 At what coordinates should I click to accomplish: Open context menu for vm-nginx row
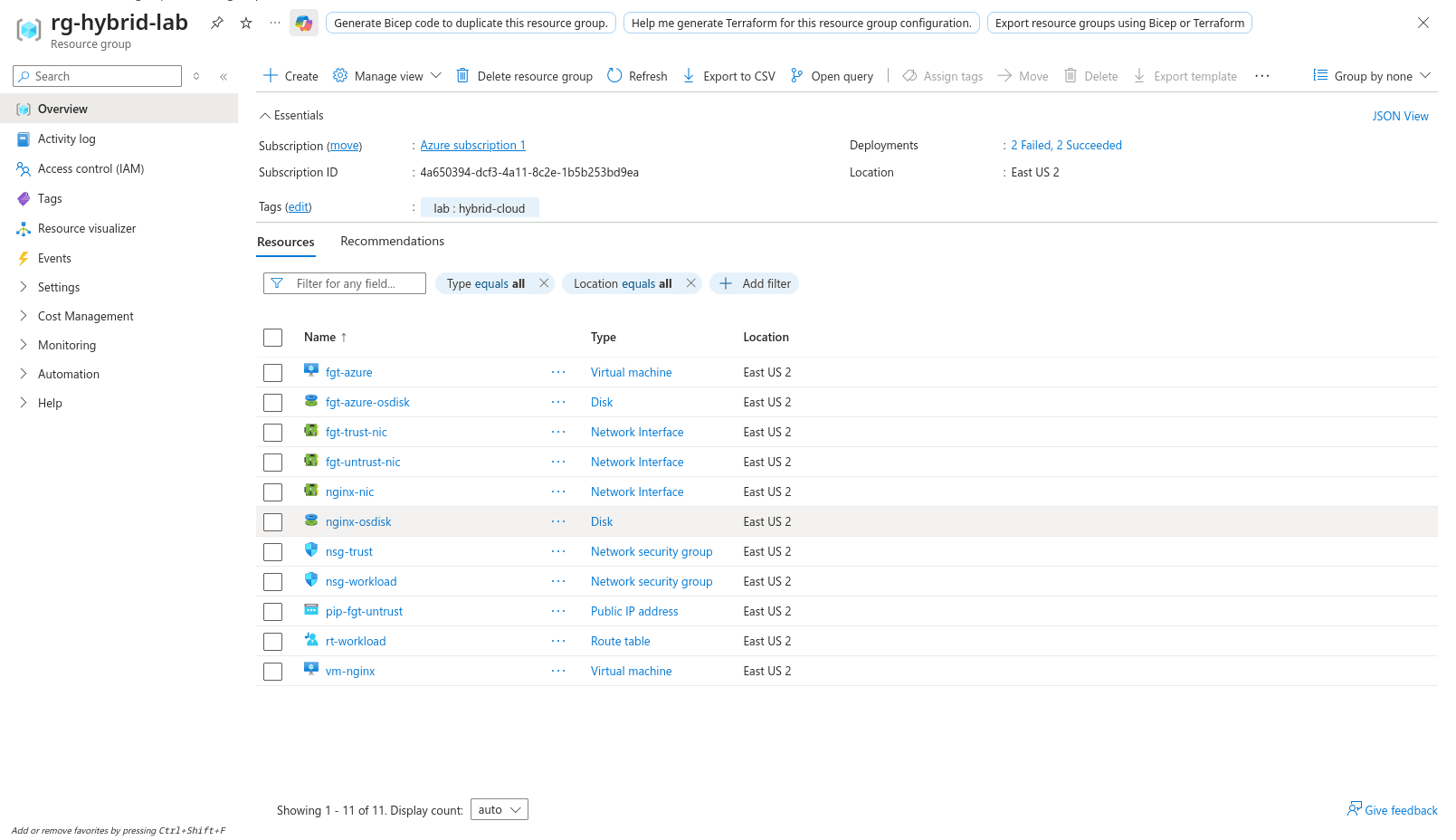[558, 671]
